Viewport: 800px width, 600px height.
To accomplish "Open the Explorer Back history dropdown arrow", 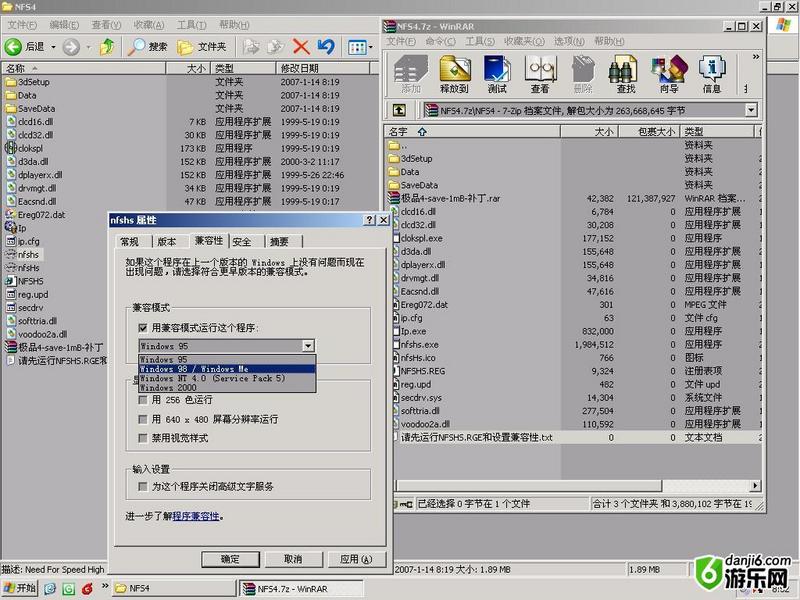I will pyautogui.click(x=53, y=47).
